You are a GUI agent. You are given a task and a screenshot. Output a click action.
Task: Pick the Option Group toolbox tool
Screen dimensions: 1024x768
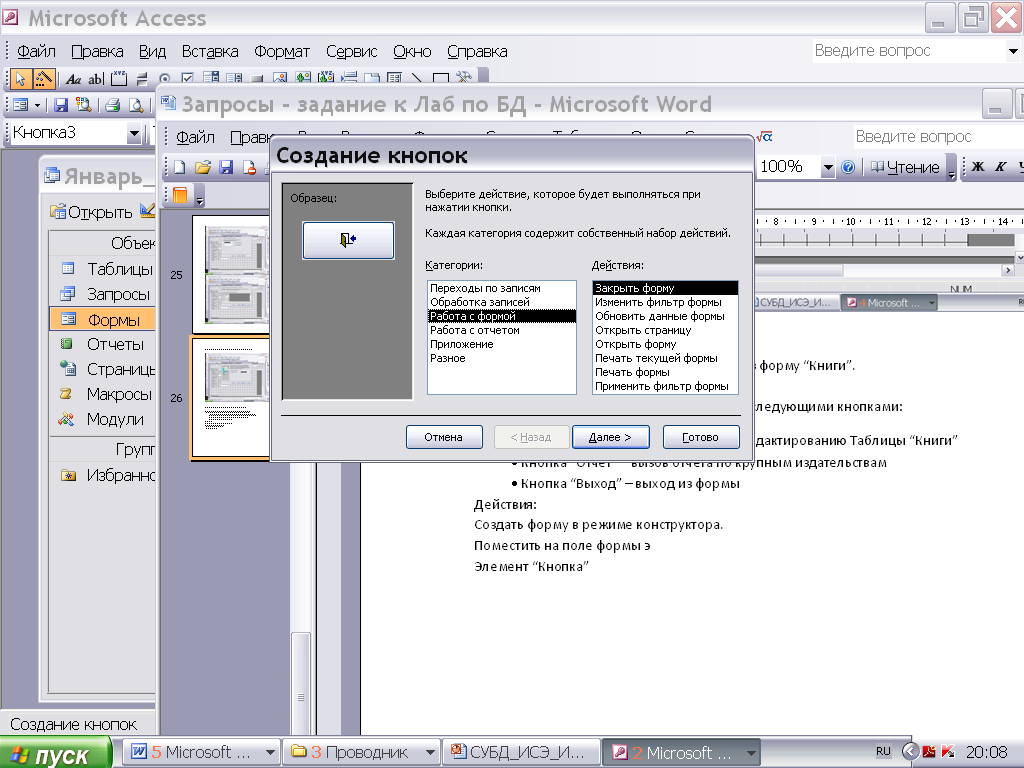(x=119, y=80)
